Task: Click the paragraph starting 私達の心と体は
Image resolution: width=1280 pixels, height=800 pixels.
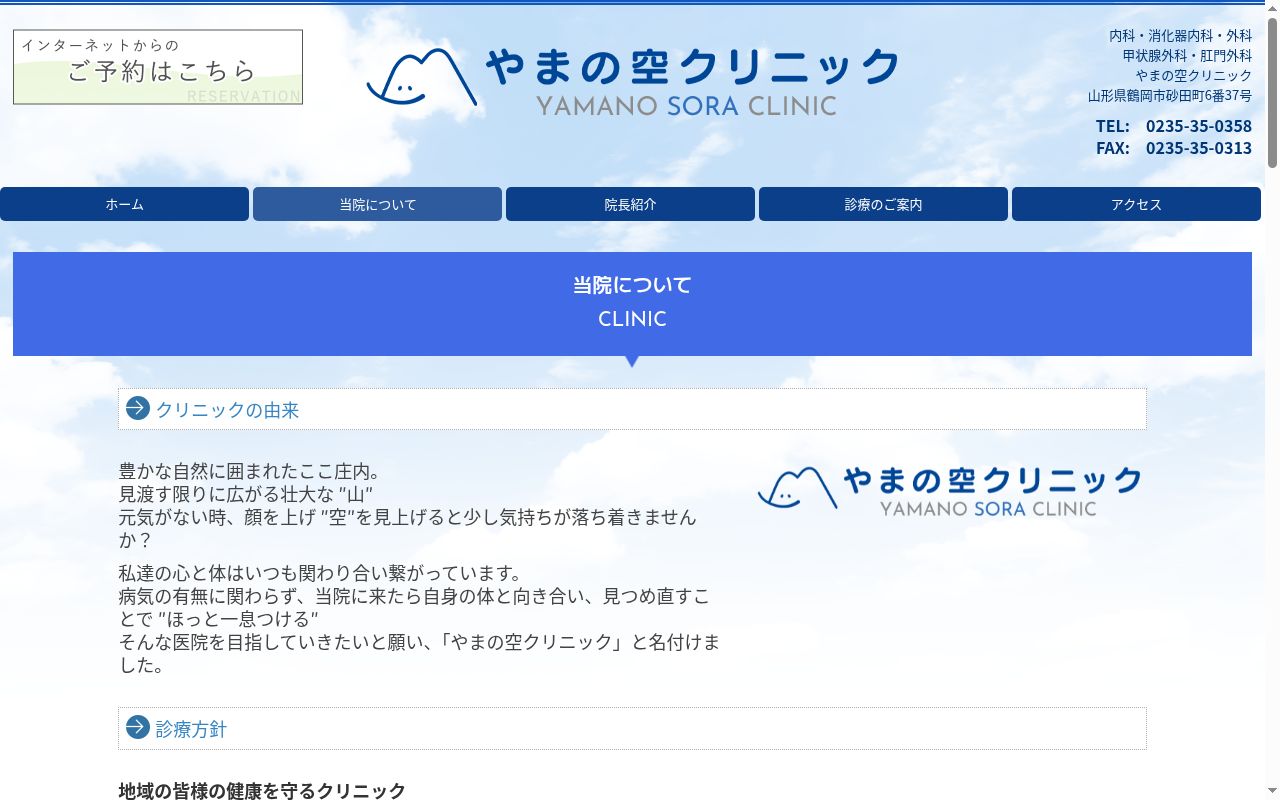Action: point(419,619)
